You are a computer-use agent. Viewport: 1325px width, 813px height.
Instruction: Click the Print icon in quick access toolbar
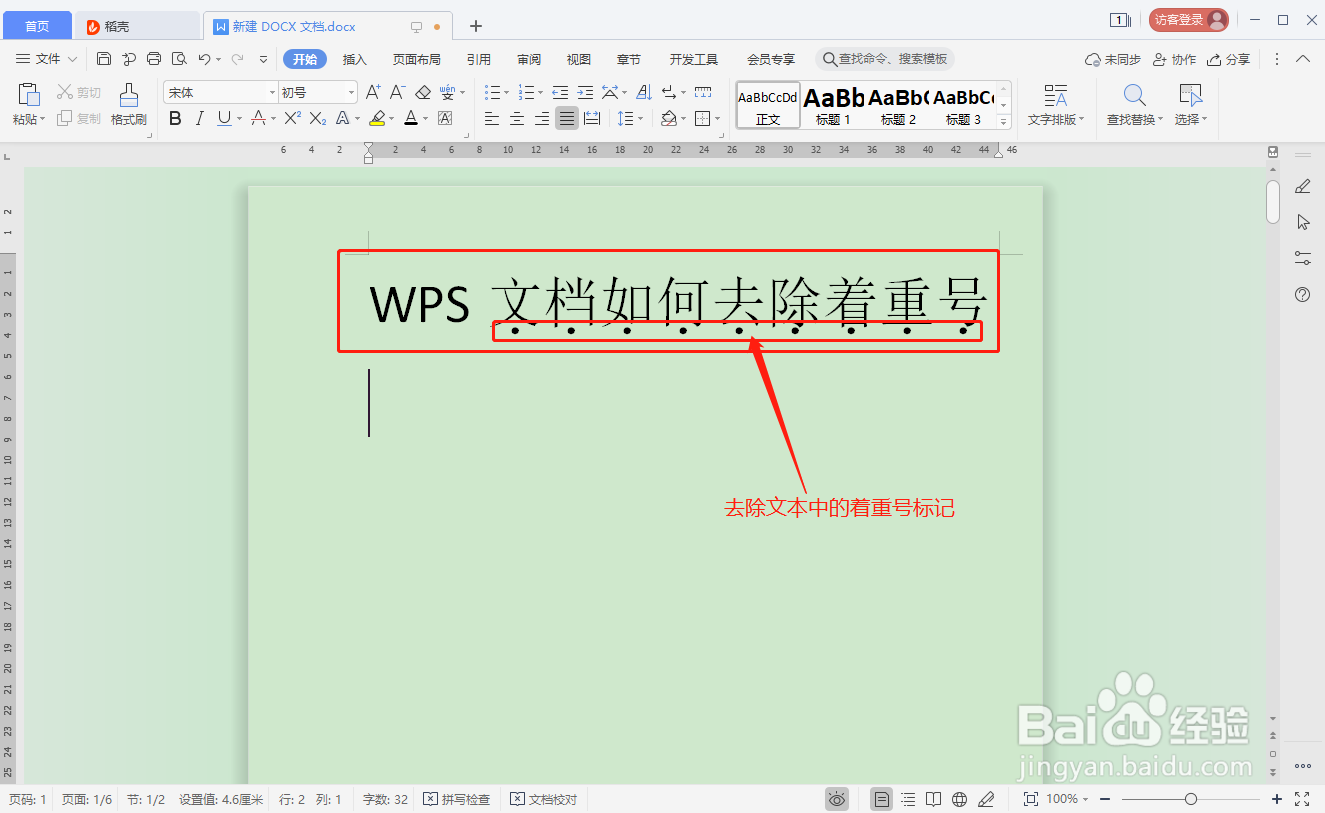pos(154,59)
